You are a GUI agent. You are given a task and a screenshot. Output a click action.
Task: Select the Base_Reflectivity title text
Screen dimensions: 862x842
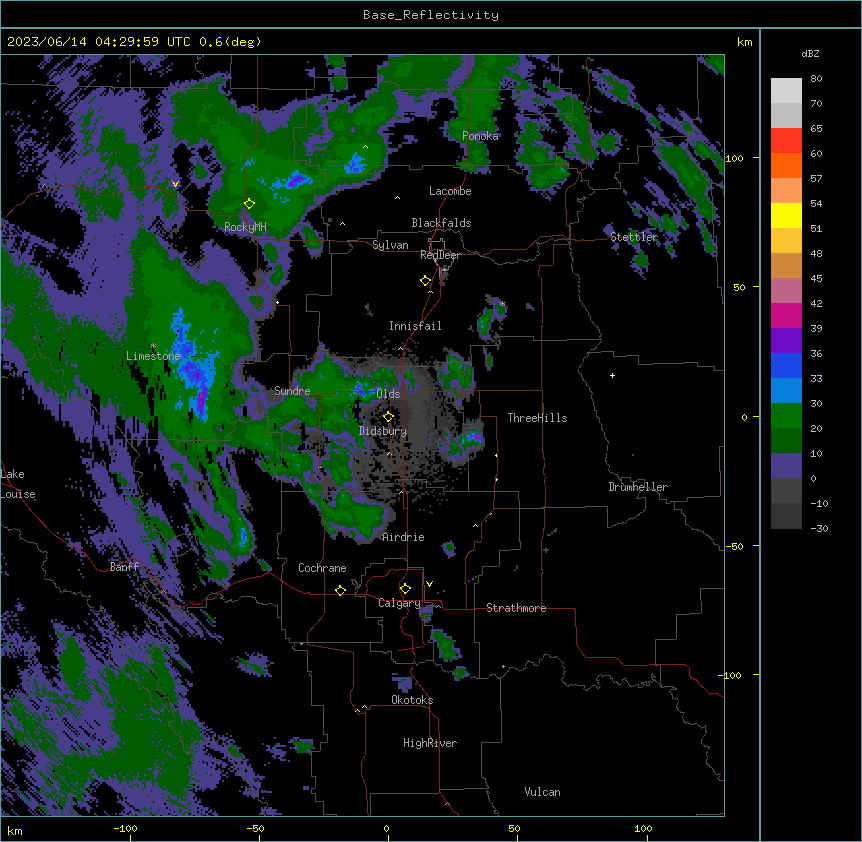[431, 15]
